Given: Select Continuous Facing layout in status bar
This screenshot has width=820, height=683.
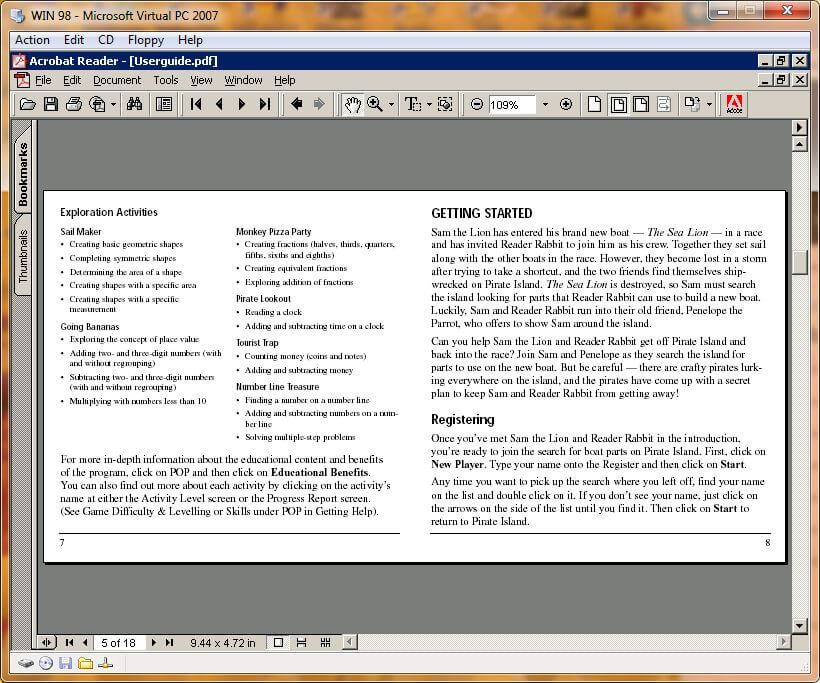Looking at the screenshot, I should pos(325,642).
